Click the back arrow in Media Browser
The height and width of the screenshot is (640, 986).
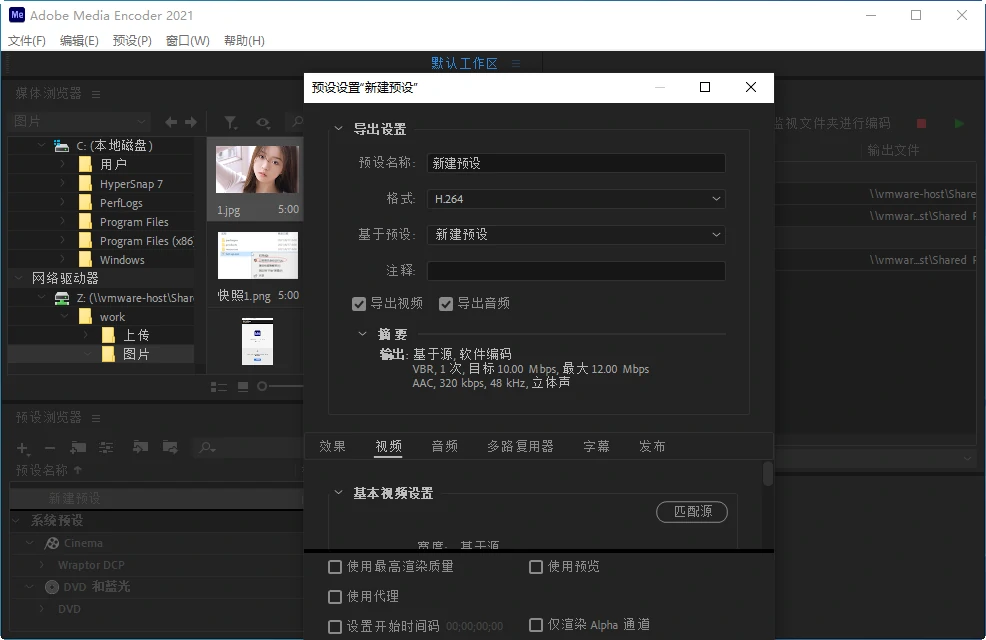[x=171, y=122]
